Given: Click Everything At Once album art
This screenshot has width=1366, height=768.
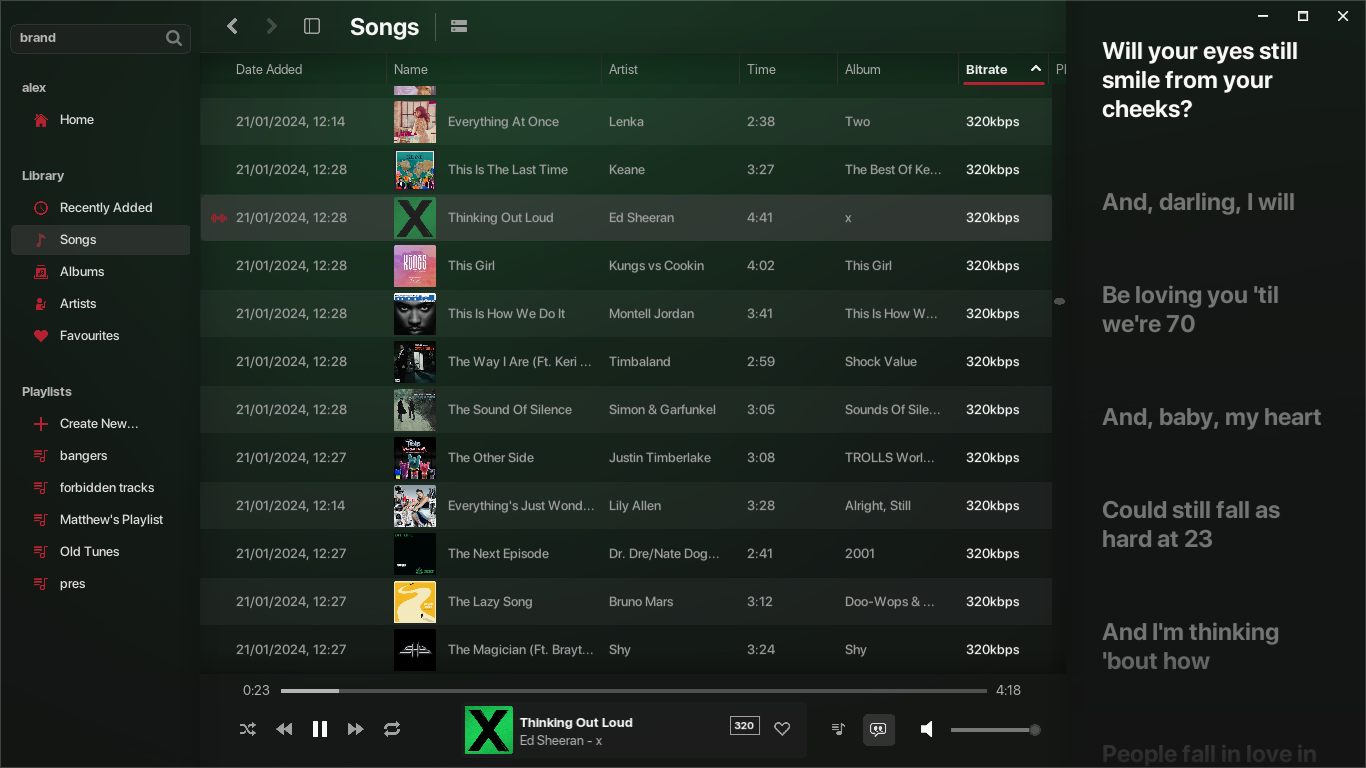Looking at the screenshot, I should point(414,121).
